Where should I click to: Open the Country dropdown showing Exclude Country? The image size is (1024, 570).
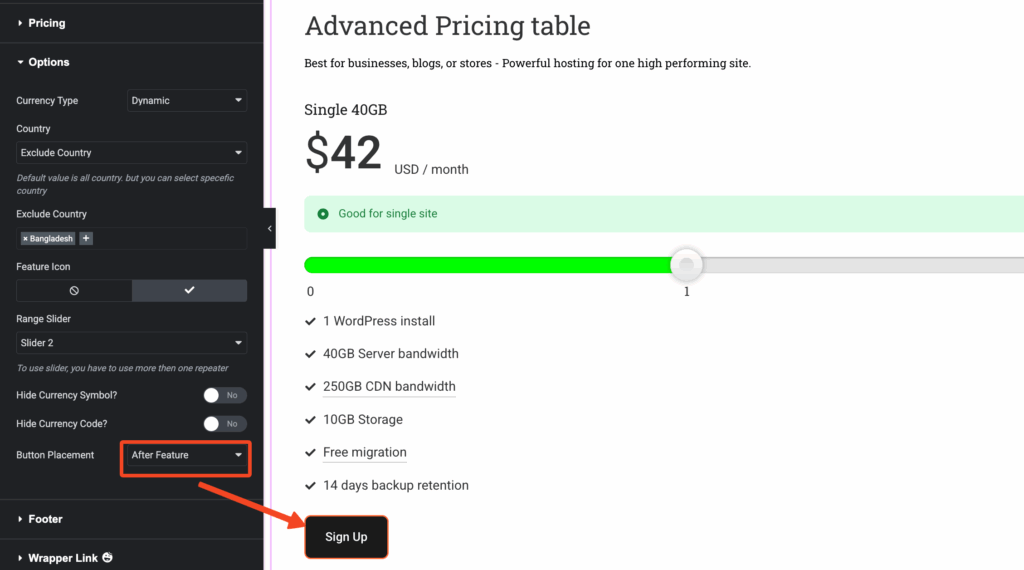(131, 153)
